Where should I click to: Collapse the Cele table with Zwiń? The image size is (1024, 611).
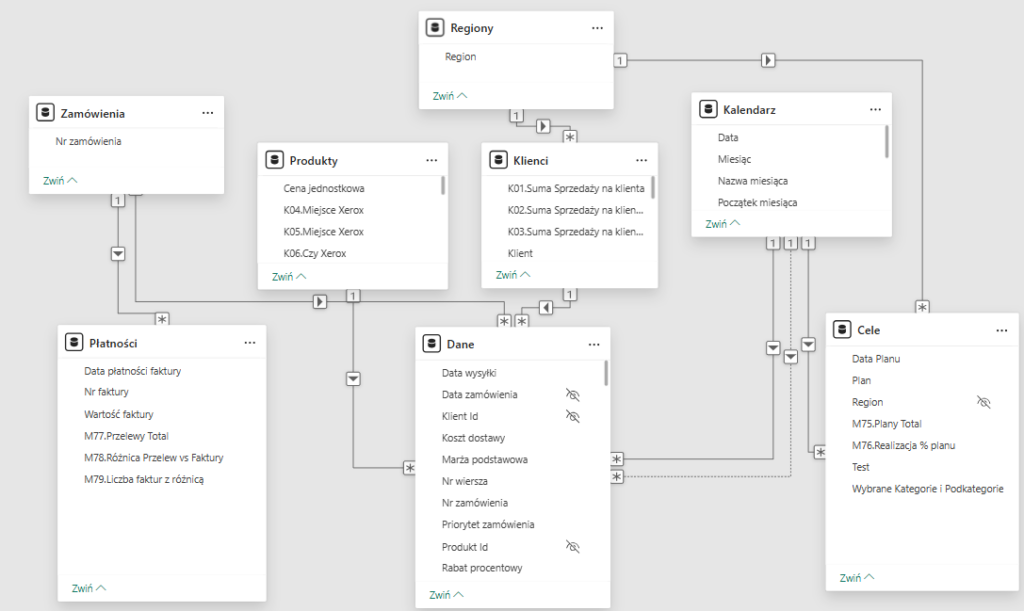point(857,578)
